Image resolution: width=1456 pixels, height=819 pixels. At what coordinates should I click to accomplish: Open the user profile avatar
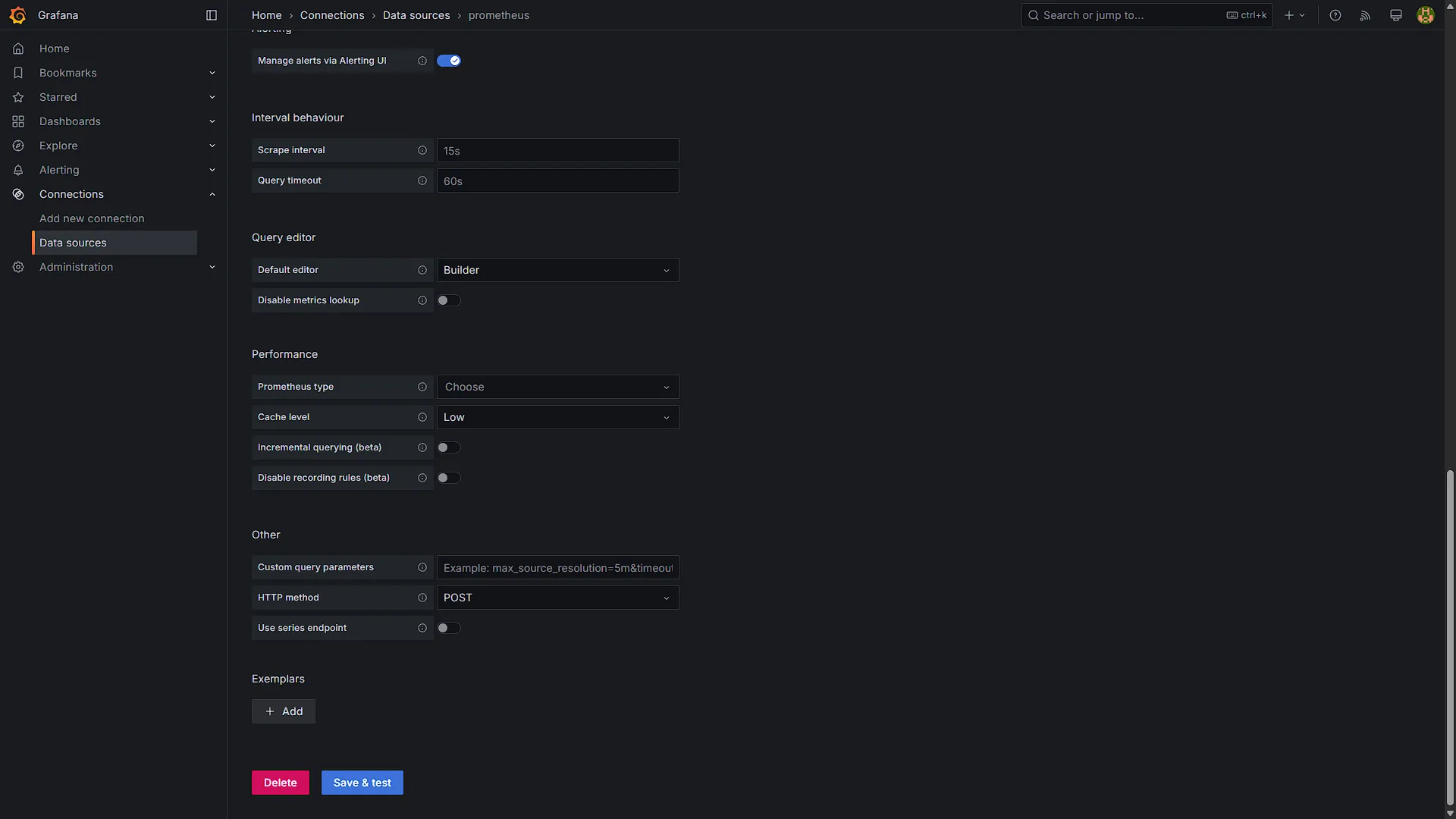(1426, 15)
